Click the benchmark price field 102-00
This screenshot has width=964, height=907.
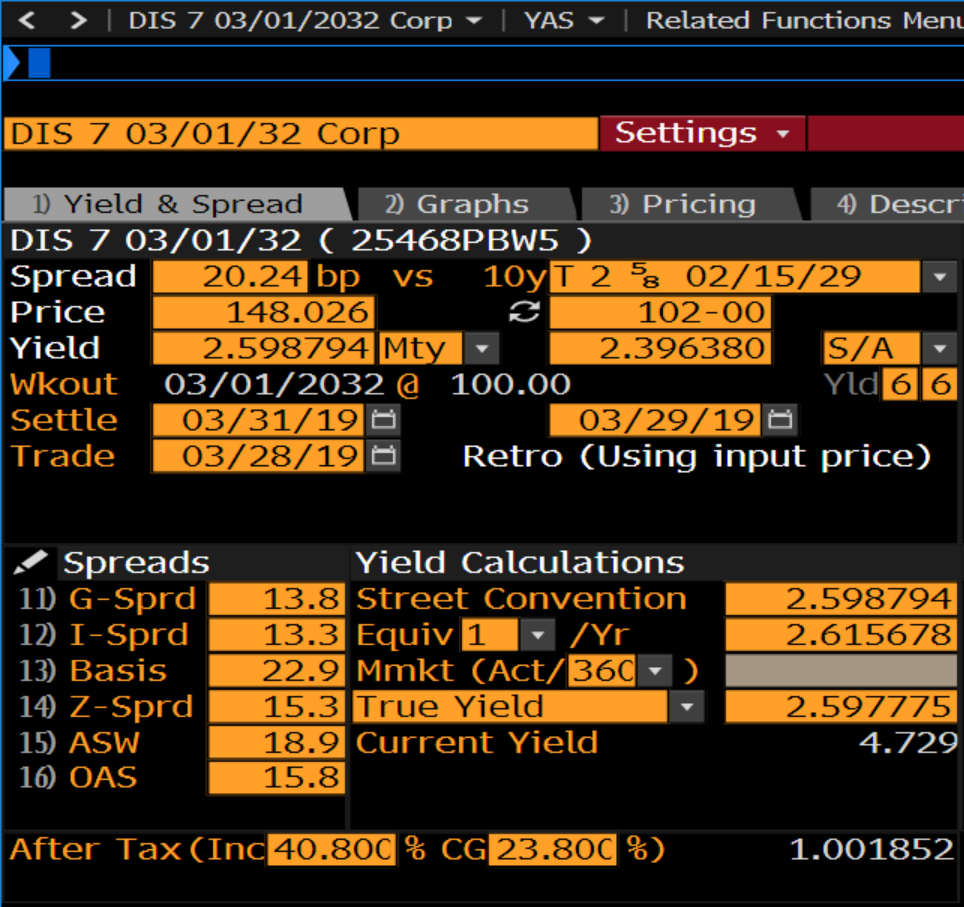[660, 312]
